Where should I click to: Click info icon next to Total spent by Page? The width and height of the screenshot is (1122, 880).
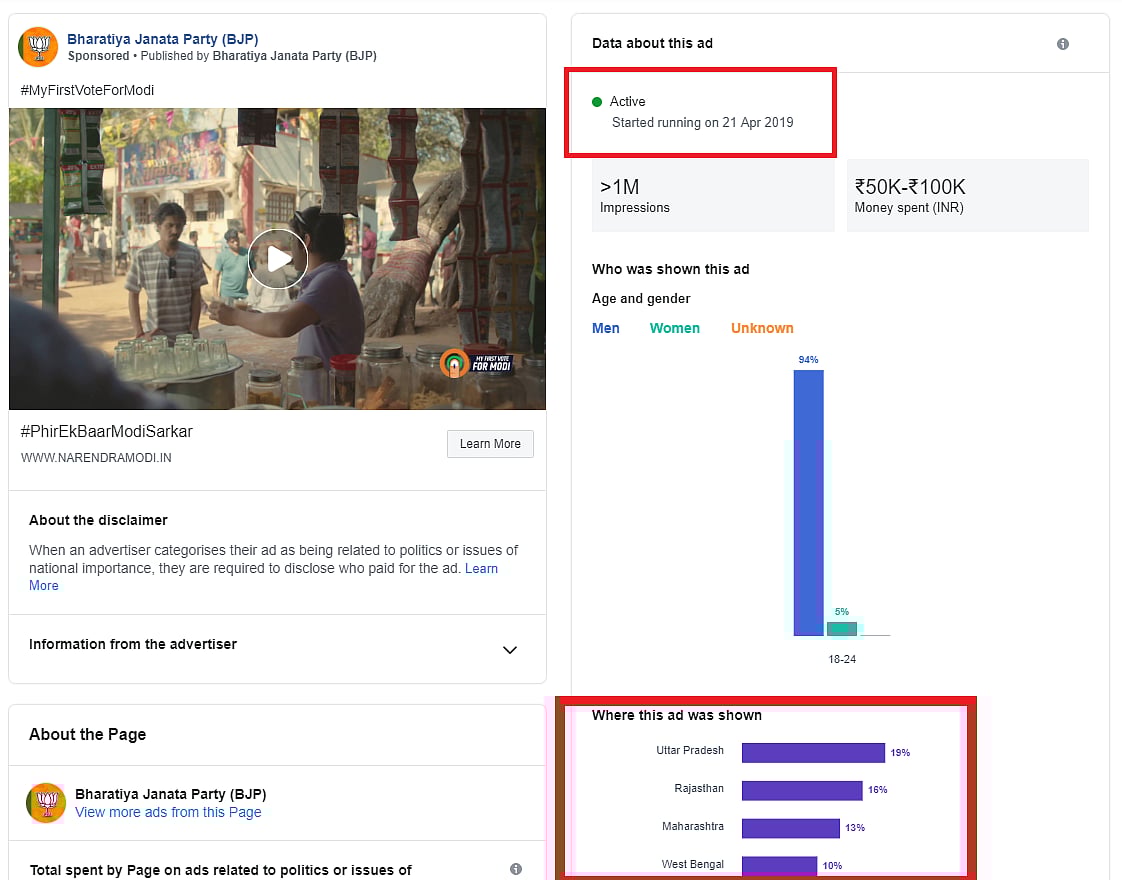coord(516,869)
